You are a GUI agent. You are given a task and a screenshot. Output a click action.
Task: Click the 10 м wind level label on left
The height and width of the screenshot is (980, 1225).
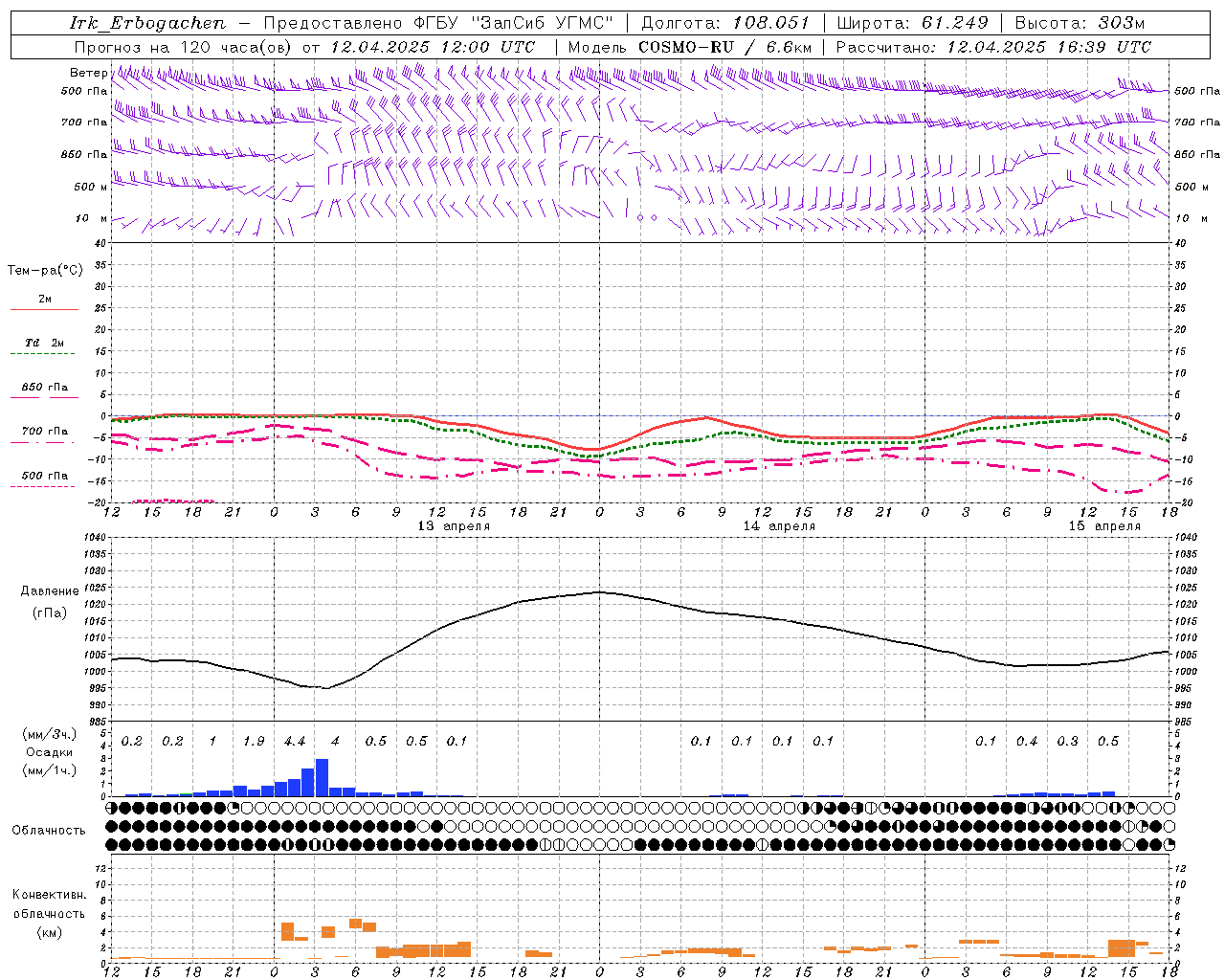(x=91, y=218)
